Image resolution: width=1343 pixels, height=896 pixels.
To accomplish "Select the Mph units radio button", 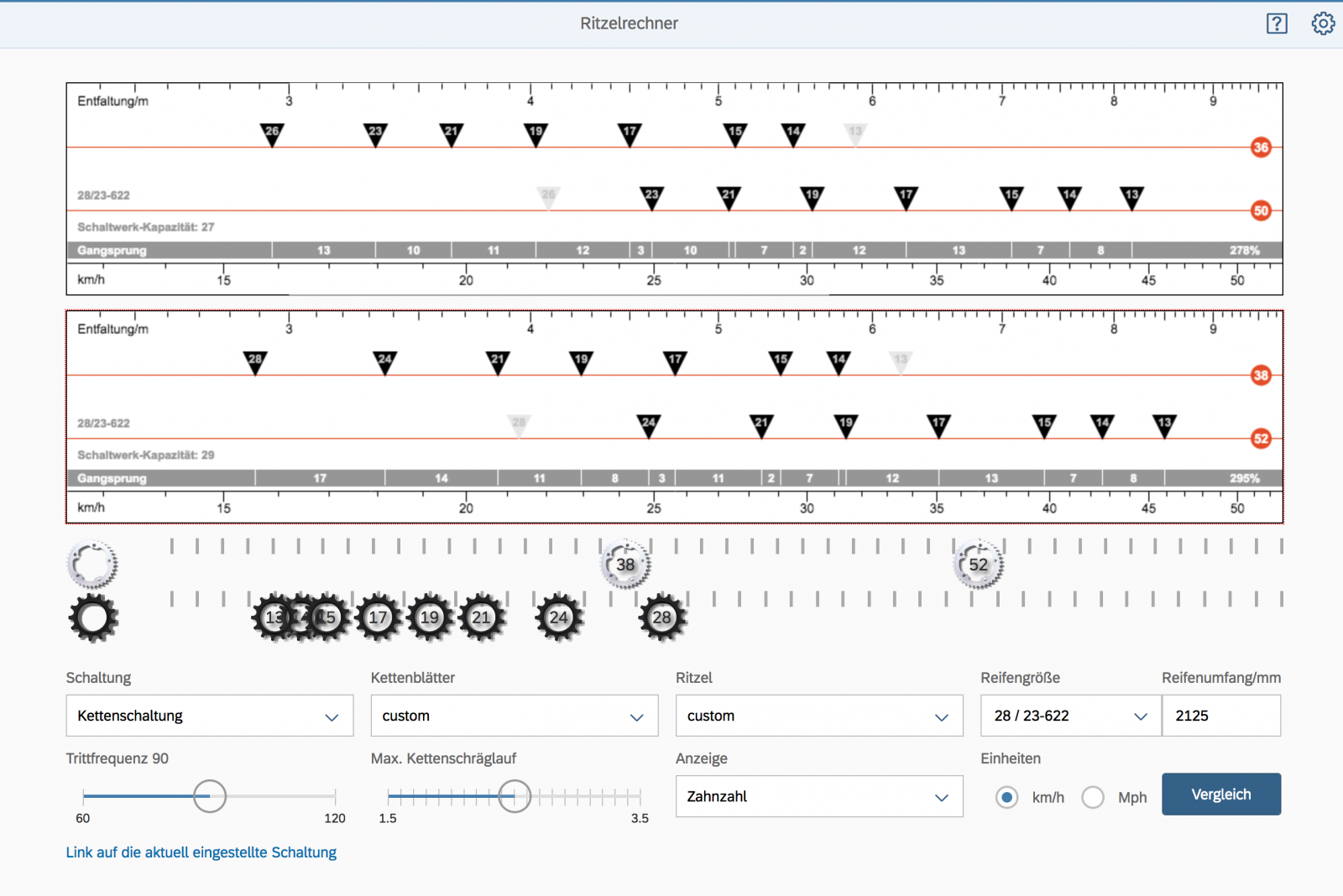I will point(1093,797).
